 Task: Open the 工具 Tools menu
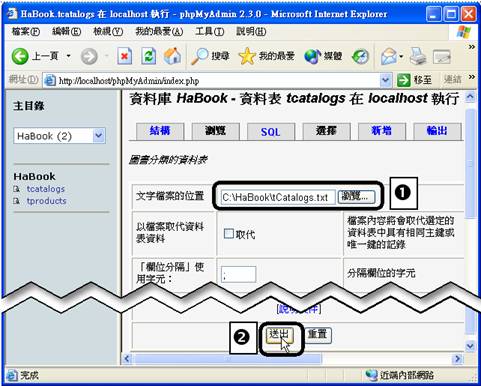(x=209, y=32)
